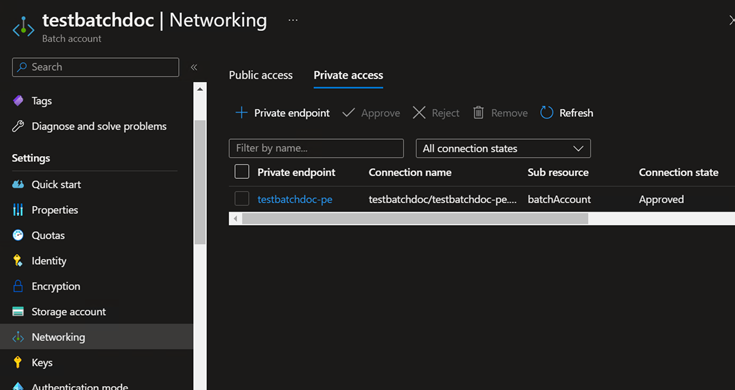Viewport: 735px width, 390px height.
Task: Click the Keys yellow key icon
Action: pyautogui.click(x=18, y=362)
